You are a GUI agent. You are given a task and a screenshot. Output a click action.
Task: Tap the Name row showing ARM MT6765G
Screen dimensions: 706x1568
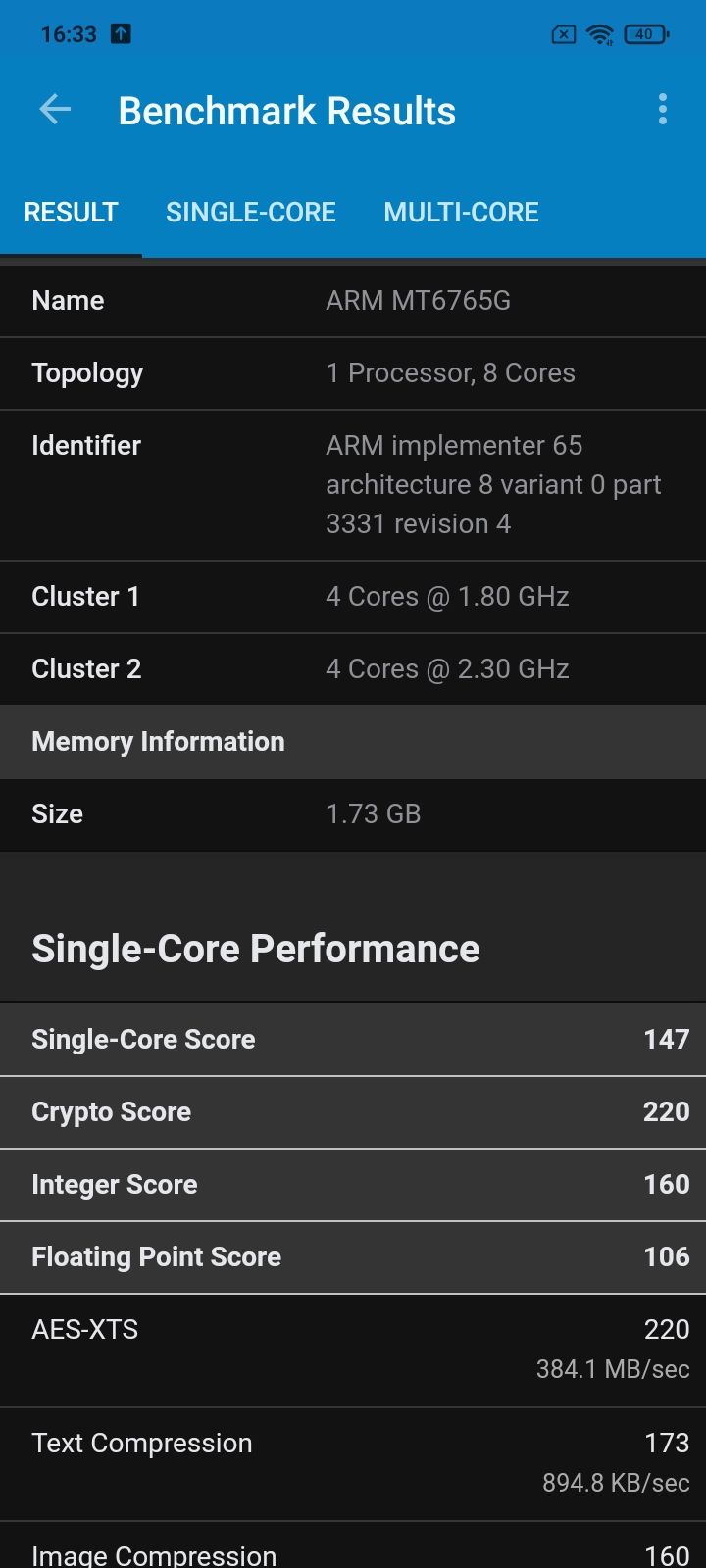[353, 301]
